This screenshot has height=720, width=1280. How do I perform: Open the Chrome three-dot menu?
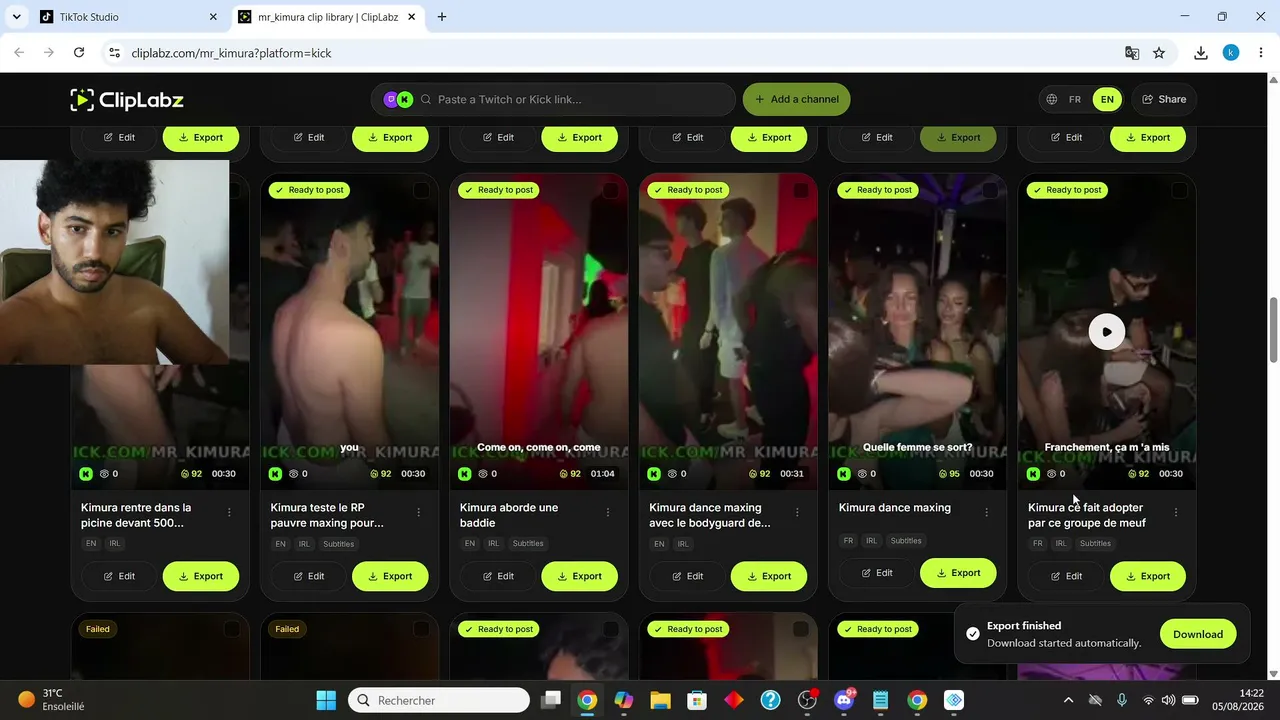click(1260, 53)
